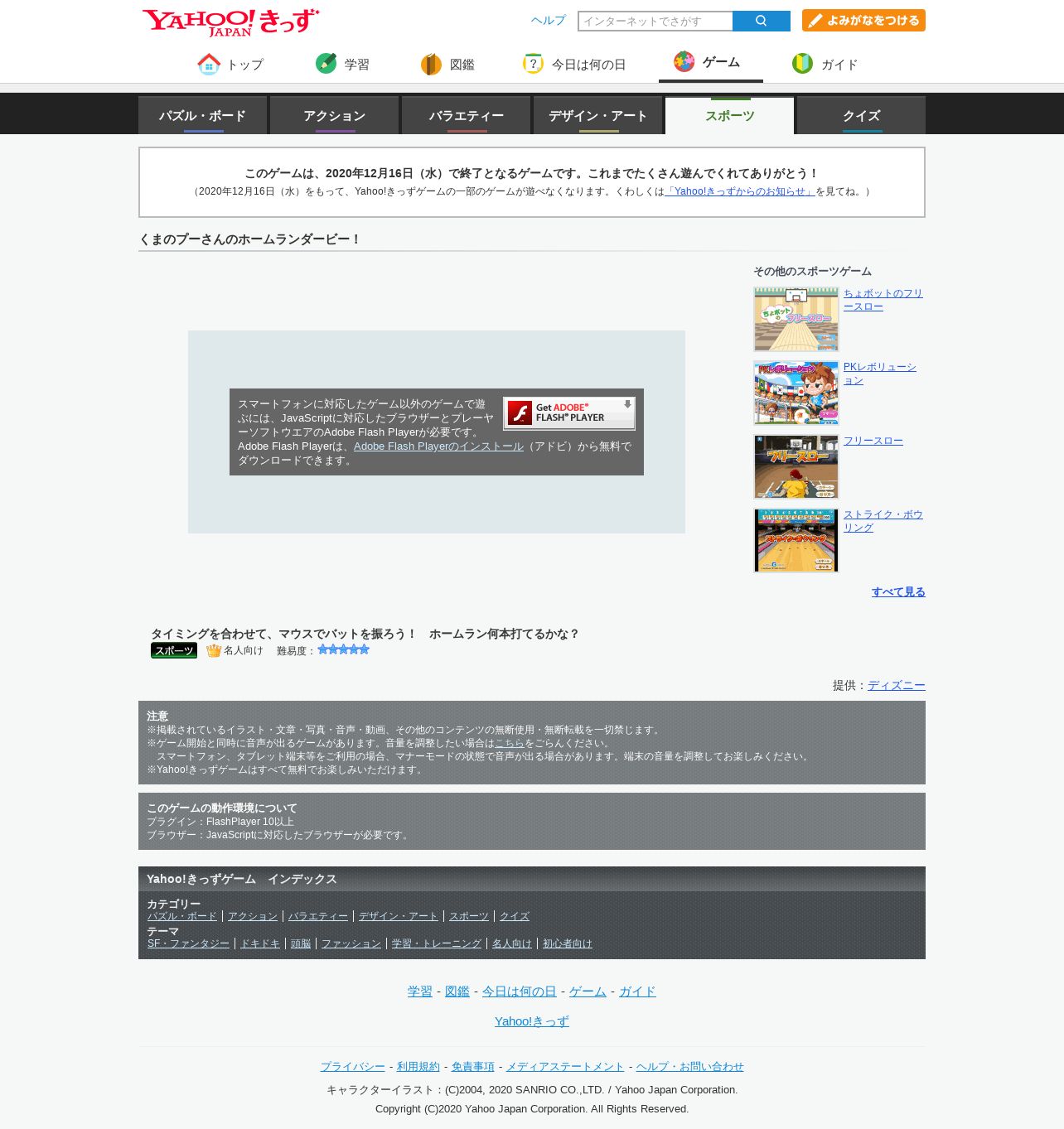Click the スポーツ category badge below game
Viewport: 1064px width, 1129px height.
click(x=174, y=650)
